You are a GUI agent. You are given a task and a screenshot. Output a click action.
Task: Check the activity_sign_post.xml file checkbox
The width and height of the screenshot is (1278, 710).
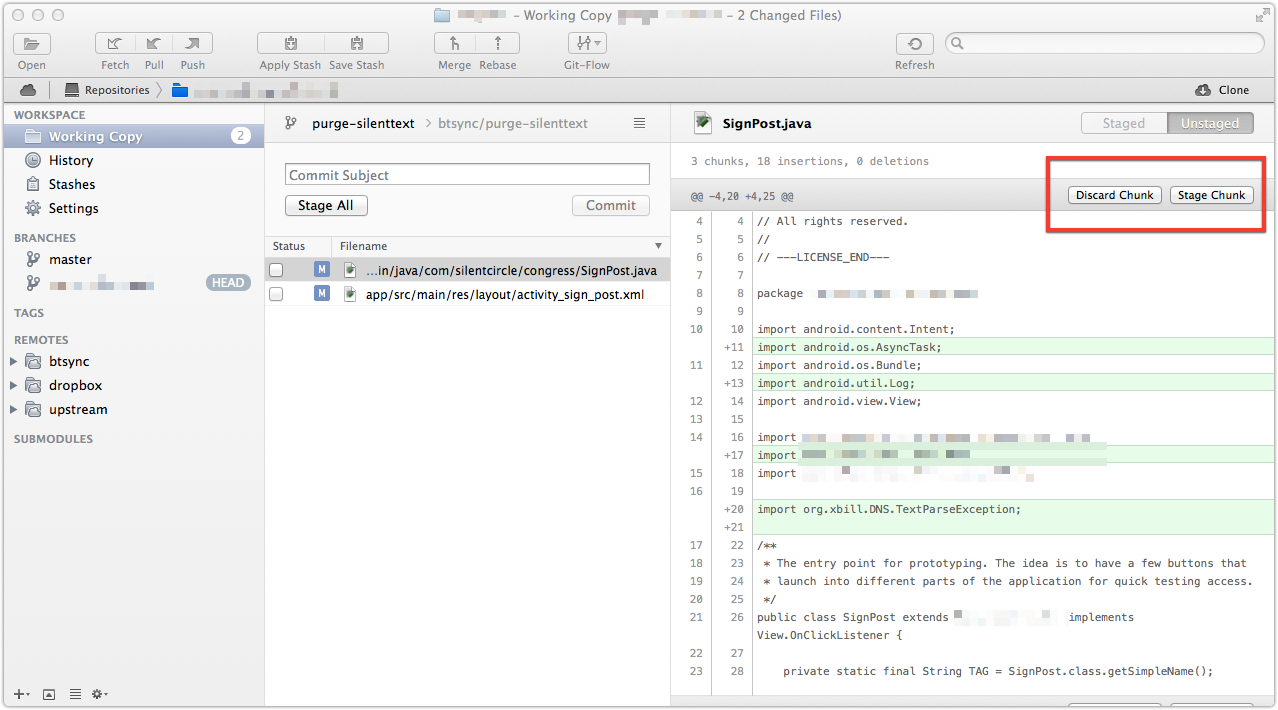tap(276, 294)
